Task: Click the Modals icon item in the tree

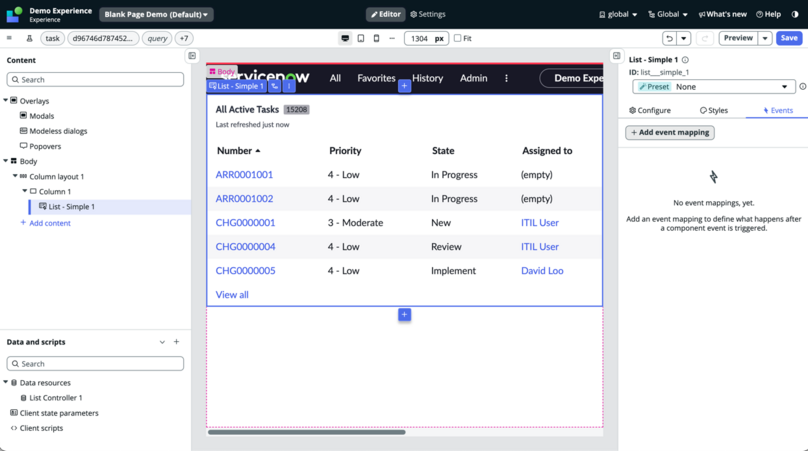Action: (23, 115)
